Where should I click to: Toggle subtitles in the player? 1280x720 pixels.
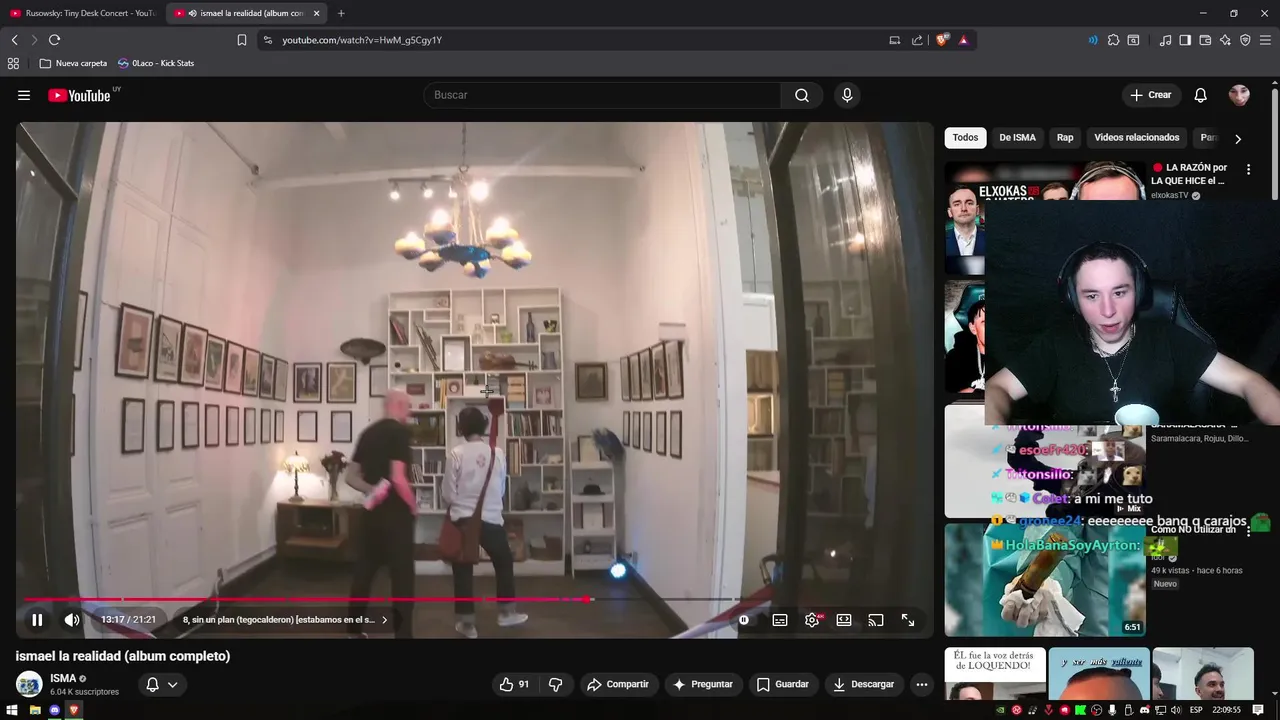[x=780, y=620]
